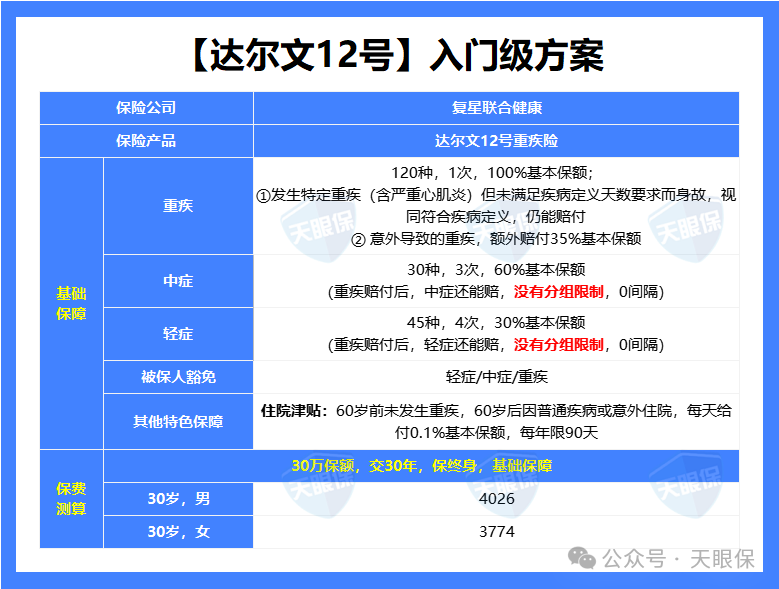Select the yellow 保费测算 section label
The width and height of the screenshot is (779, 589).
(71, 499)
